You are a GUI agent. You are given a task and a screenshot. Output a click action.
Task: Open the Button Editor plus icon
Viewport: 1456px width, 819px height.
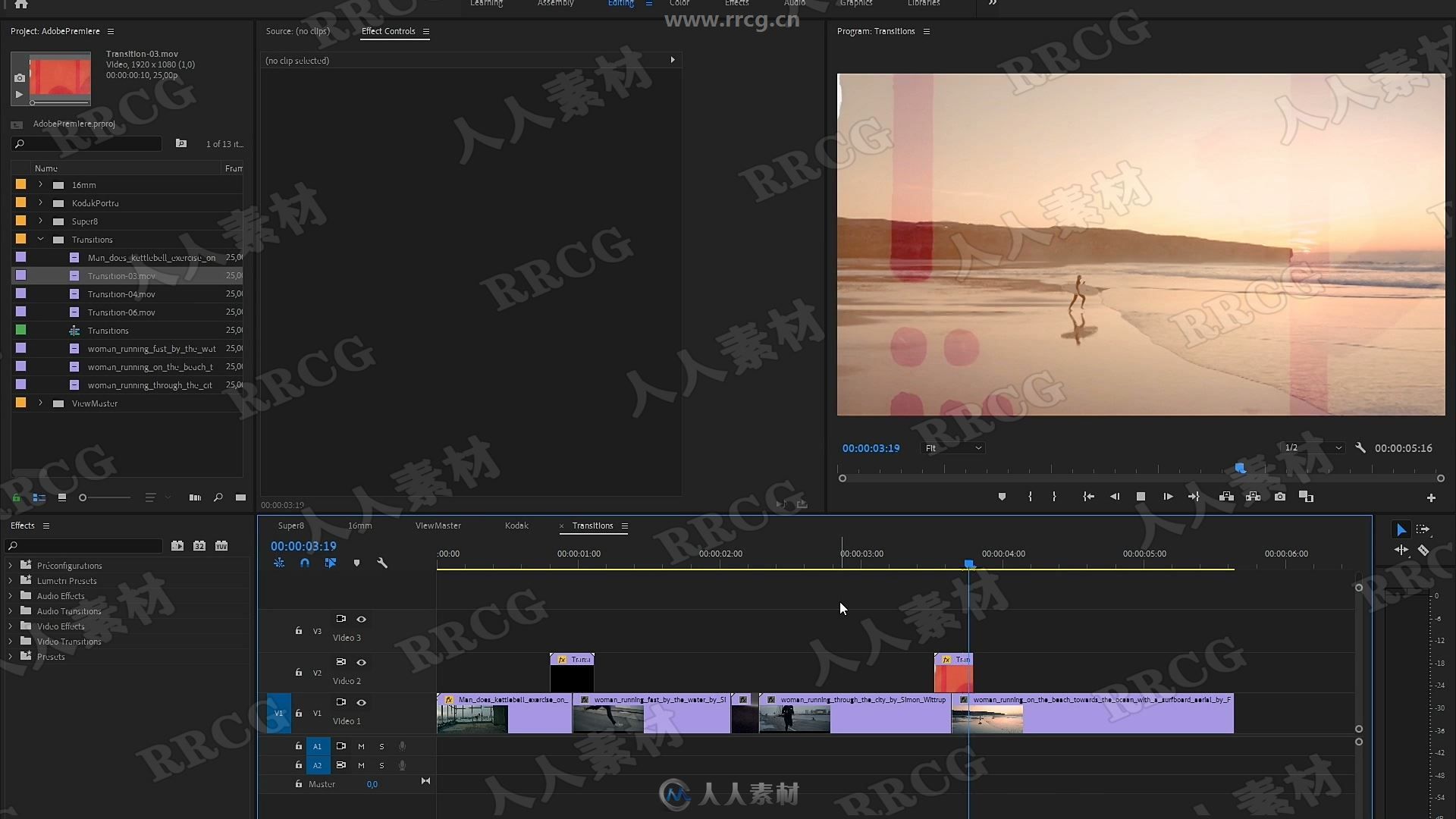1431,497
